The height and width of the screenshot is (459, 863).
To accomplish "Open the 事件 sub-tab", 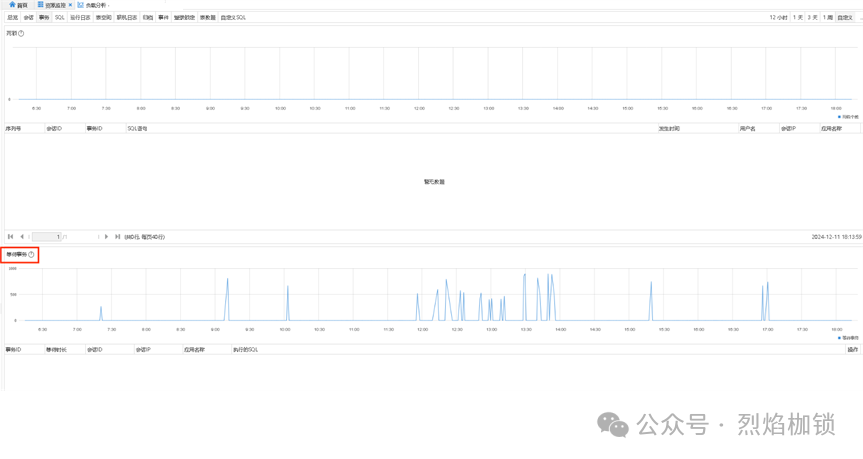I will tap(163, 18).
